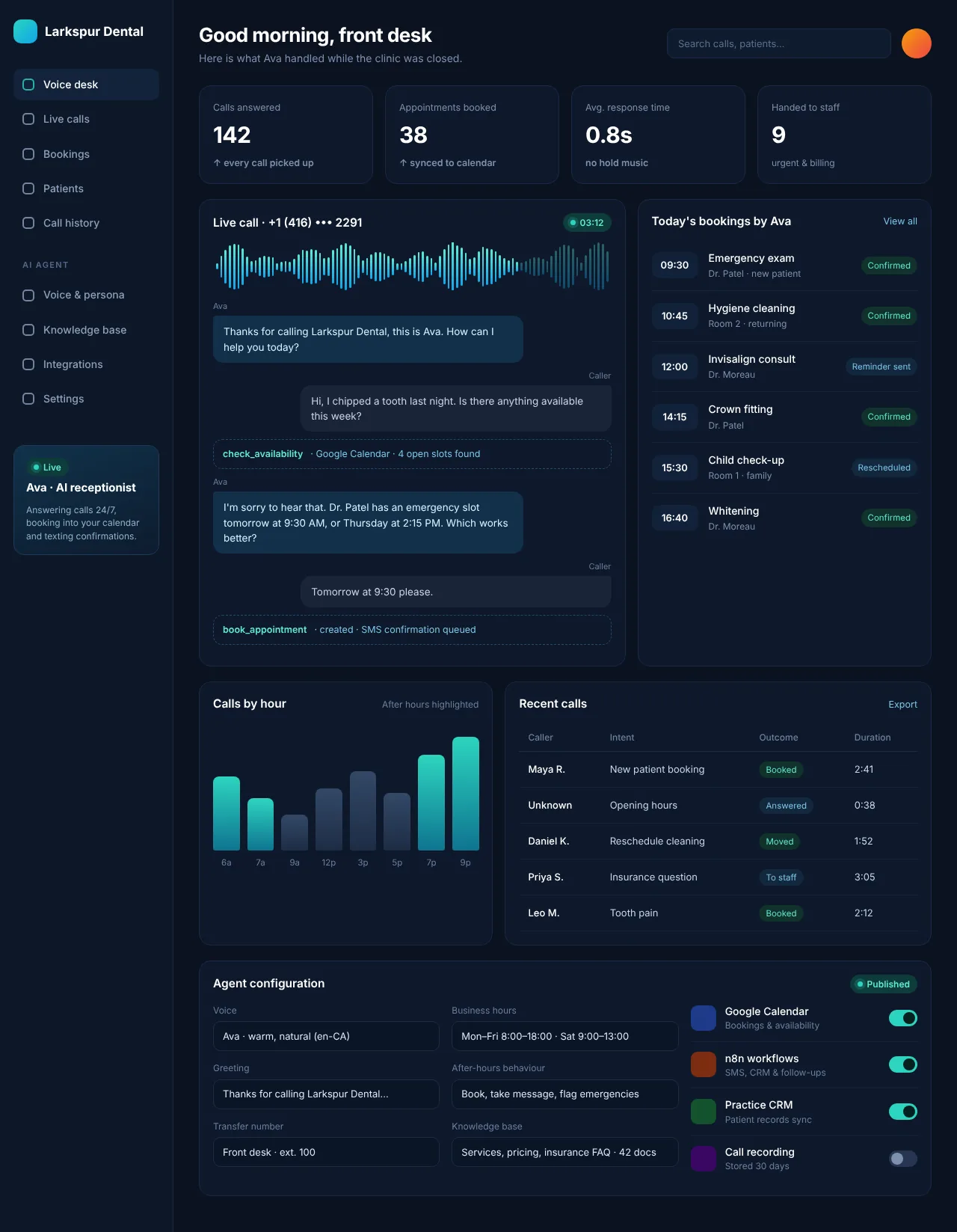Click the Call recording integration icon

(x=704, y=1159)
